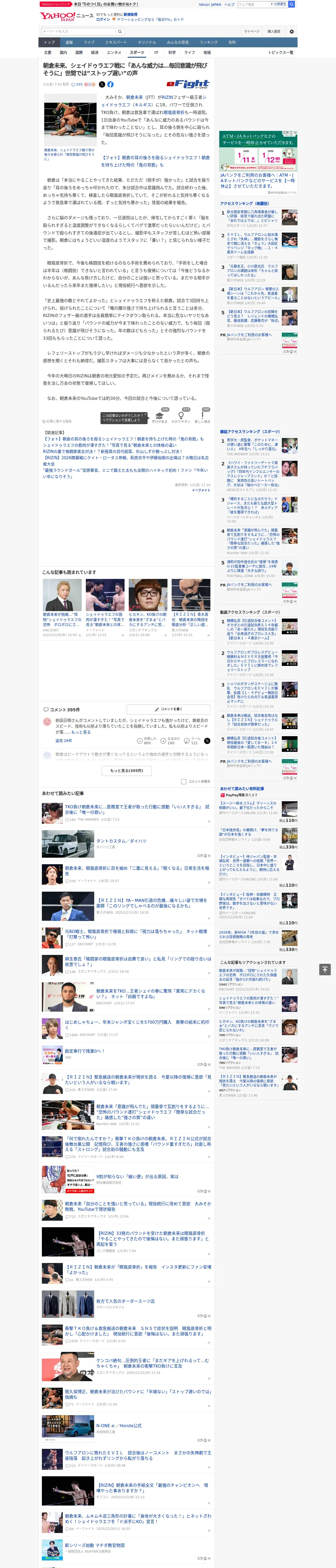336x1568 pixels.
Task: Click the 学びがある graduation cap reaction
Action: [160, 416]
